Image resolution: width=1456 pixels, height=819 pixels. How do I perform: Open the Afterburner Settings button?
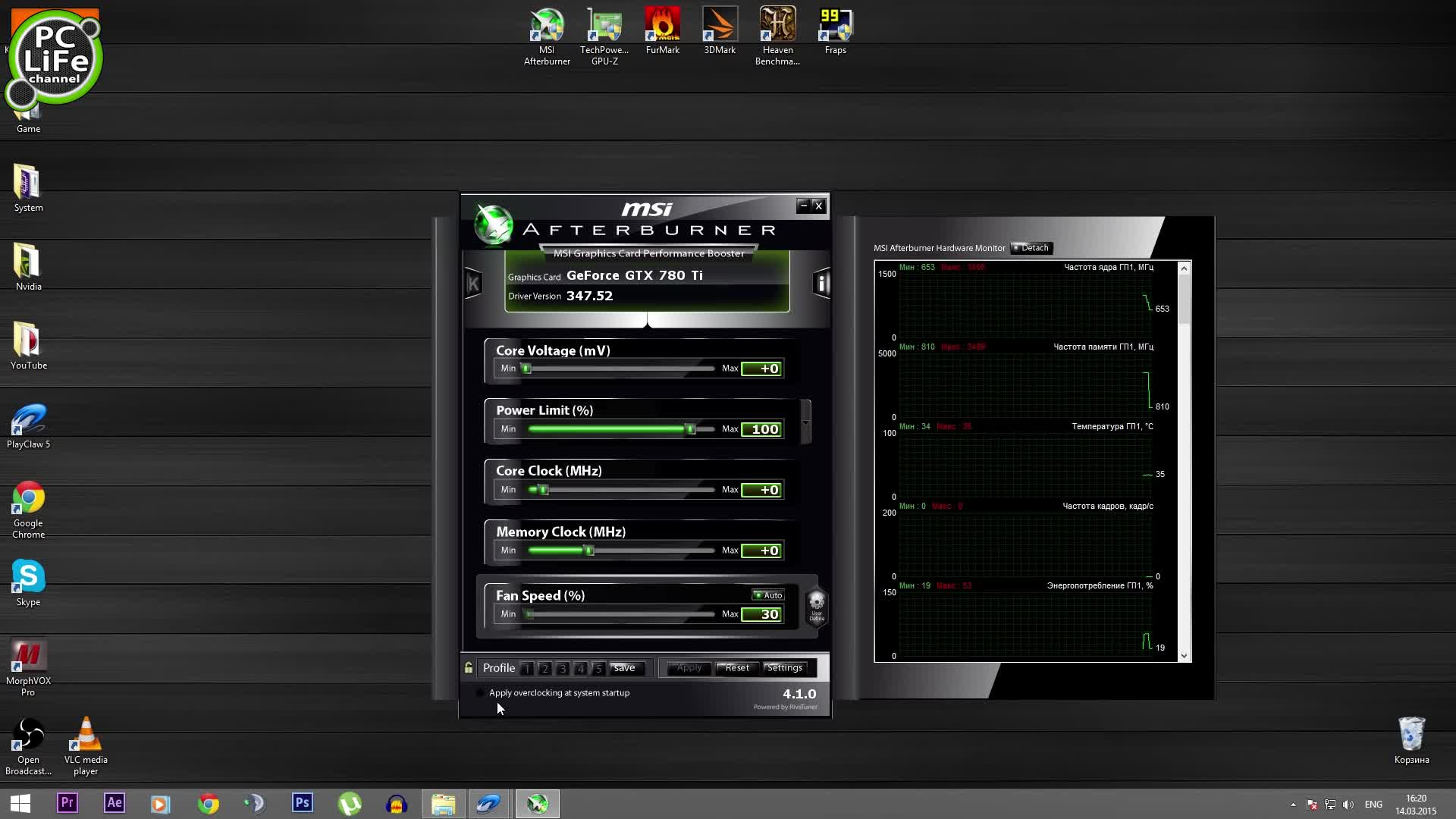784,668
